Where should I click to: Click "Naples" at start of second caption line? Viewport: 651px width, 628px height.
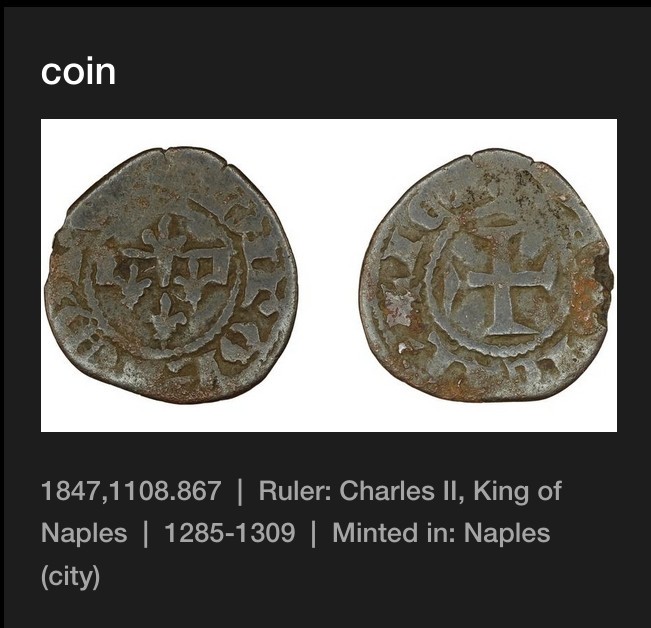84,533
